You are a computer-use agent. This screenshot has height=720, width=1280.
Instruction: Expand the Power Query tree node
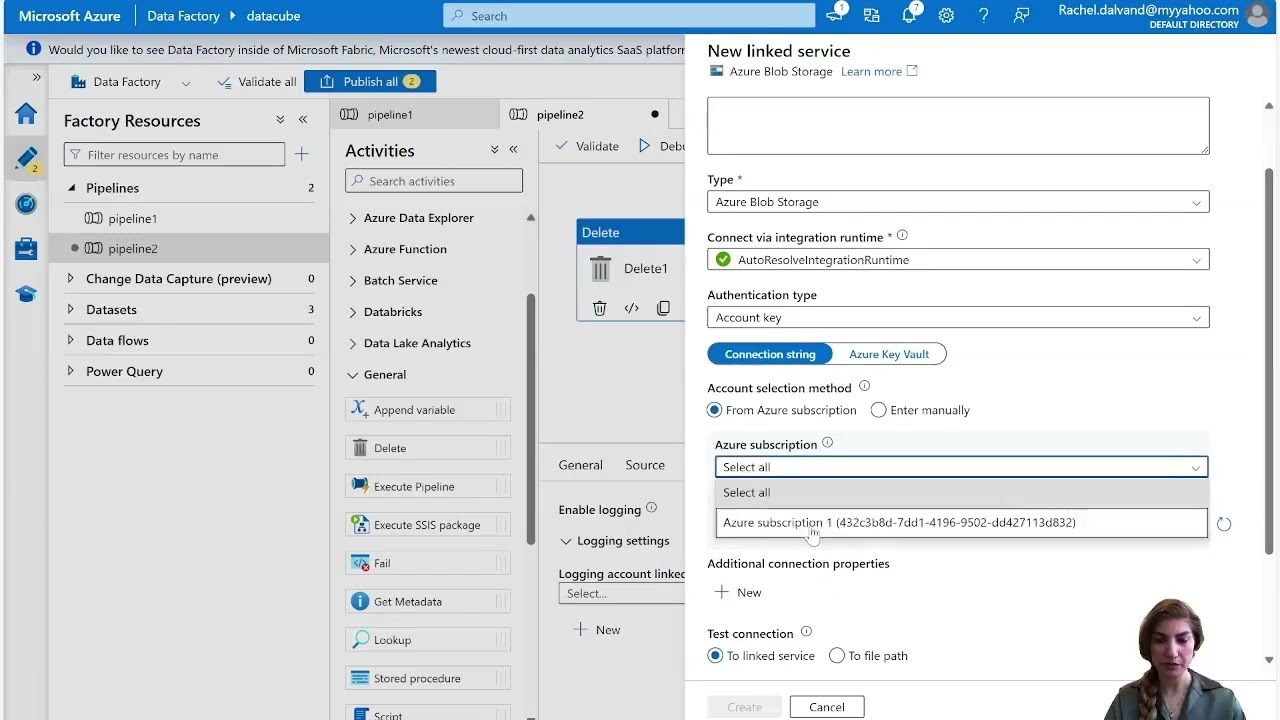point(70,371)
